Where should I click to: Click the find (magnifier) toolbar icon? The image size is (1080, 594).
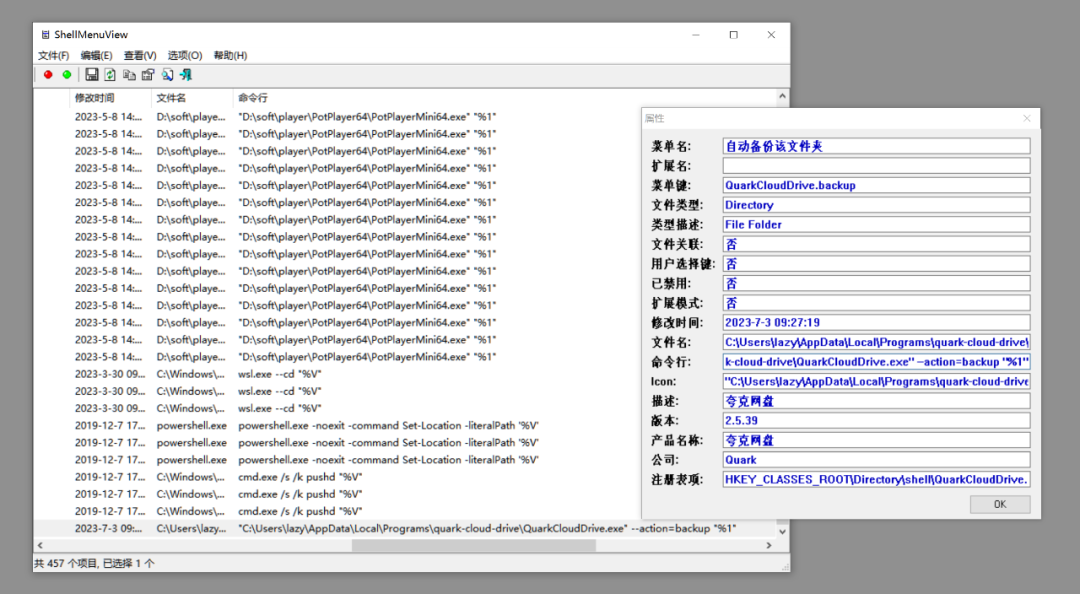click(x=167, y=75)
